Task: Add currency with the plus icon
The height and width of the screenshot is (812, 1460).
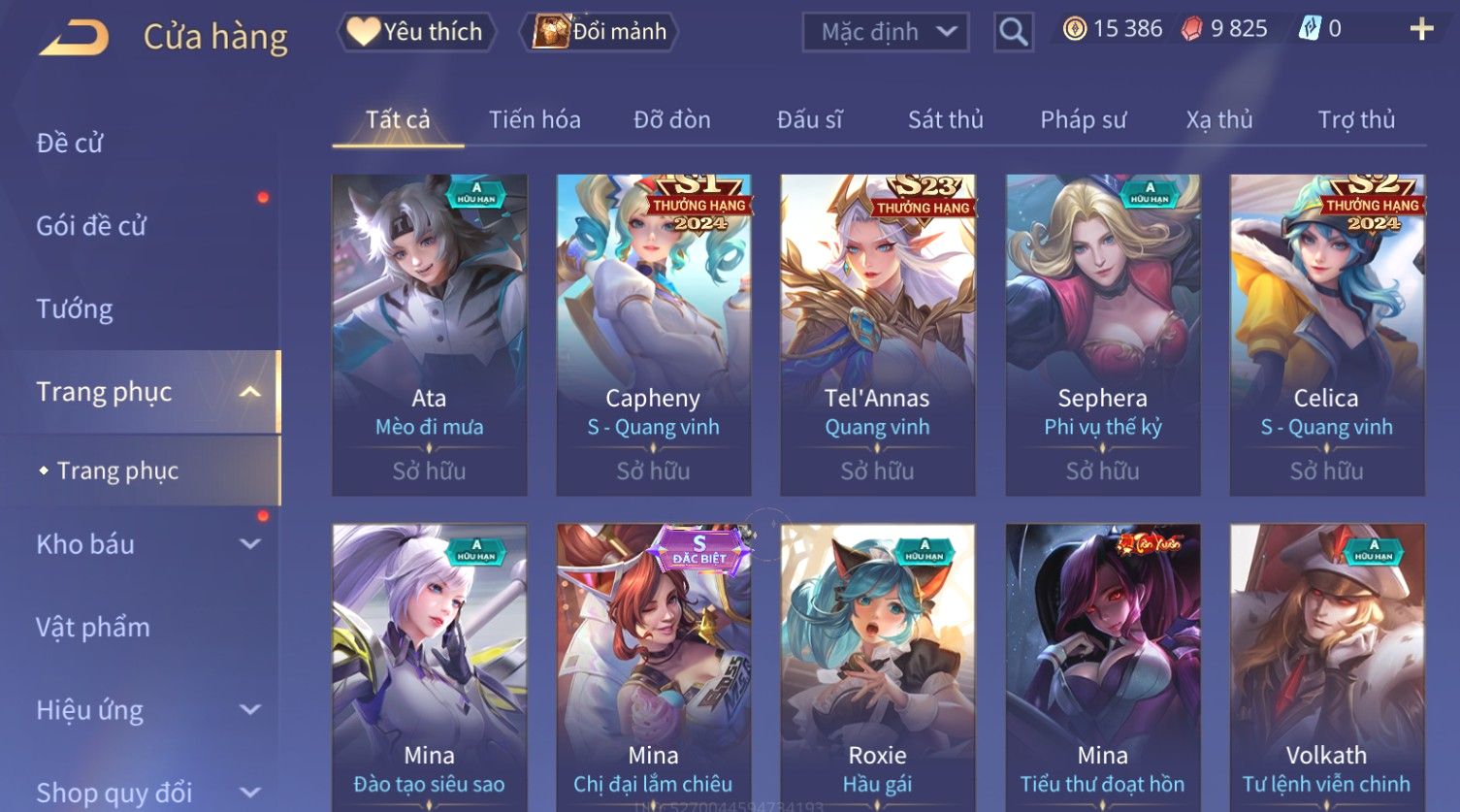Action: [1421, 29]
